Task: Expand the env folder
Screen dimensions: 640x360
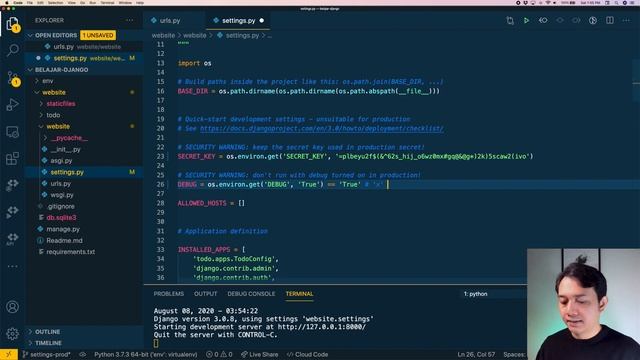Action: click(x=84, y=81)
